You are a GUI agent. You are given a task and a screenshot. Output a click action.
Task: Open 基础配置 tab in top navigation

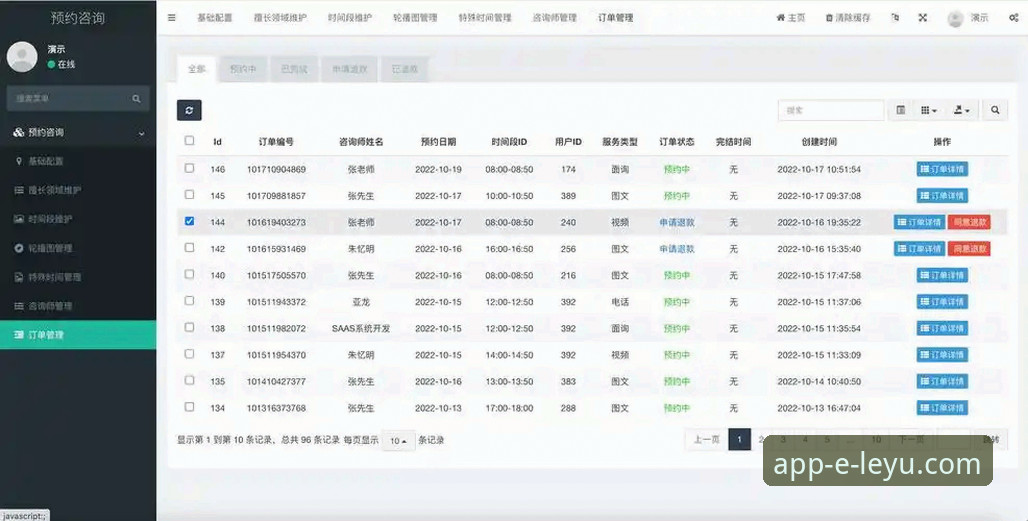click(x=215, y=18)
